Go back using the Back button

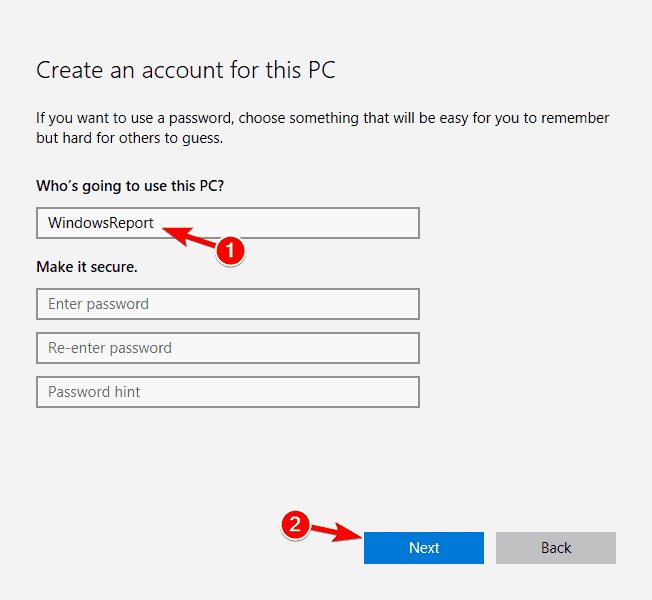[x=556, y=548]
